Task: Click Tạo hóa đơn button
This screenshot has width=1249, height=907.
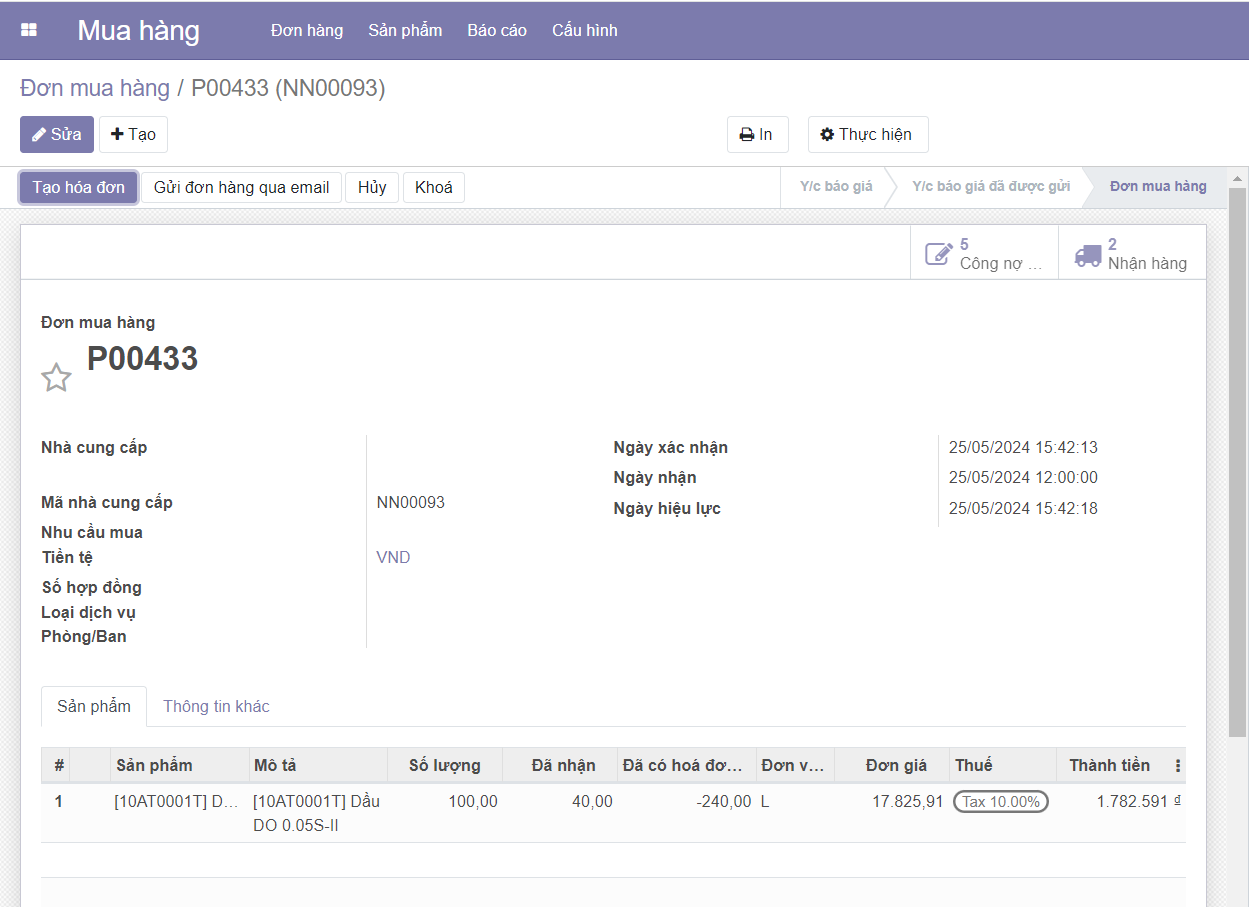Action: (x=79, y=188)
